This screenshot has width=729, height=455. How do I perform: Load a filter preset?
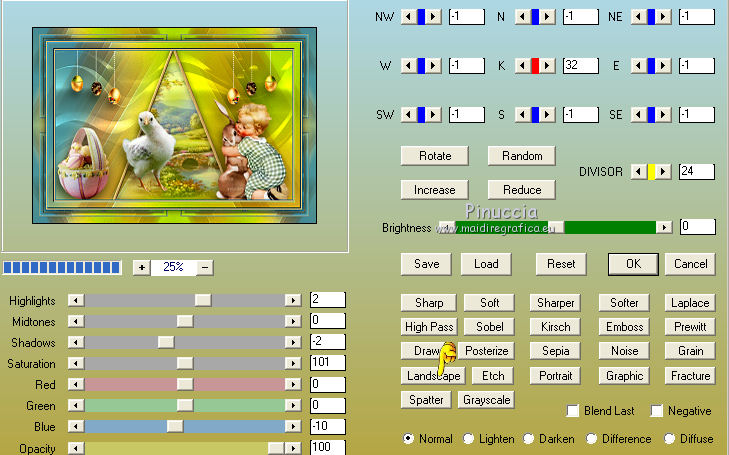[486, 264]
